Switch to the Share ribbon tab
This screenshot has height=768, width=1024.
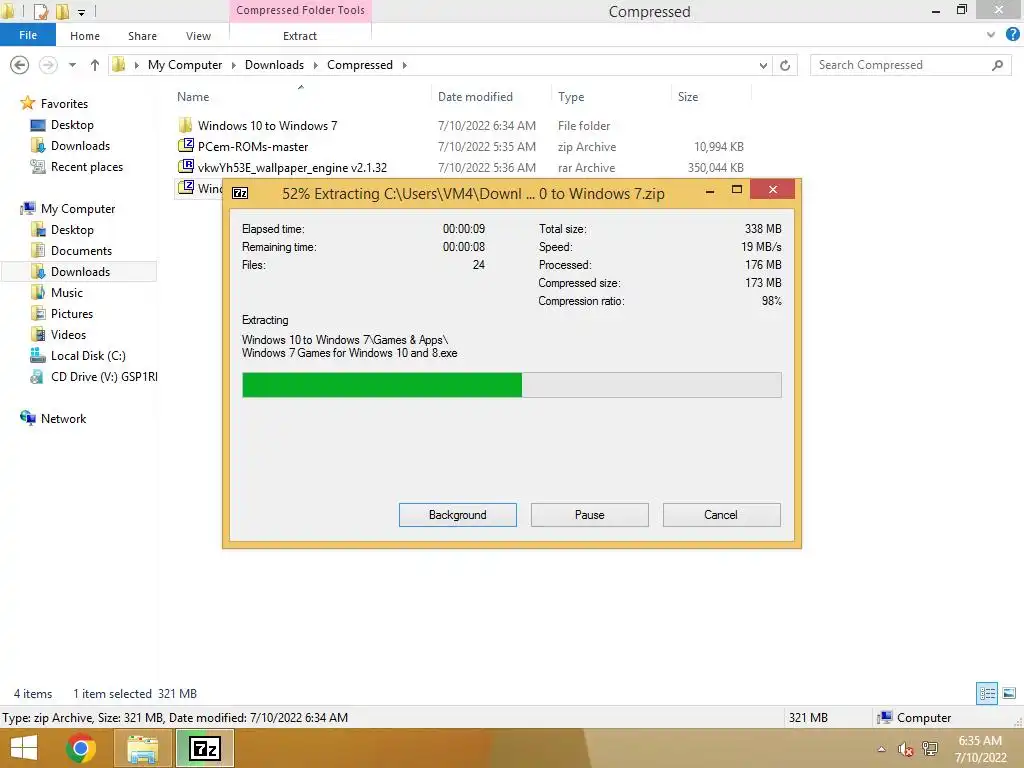(142, 36)
